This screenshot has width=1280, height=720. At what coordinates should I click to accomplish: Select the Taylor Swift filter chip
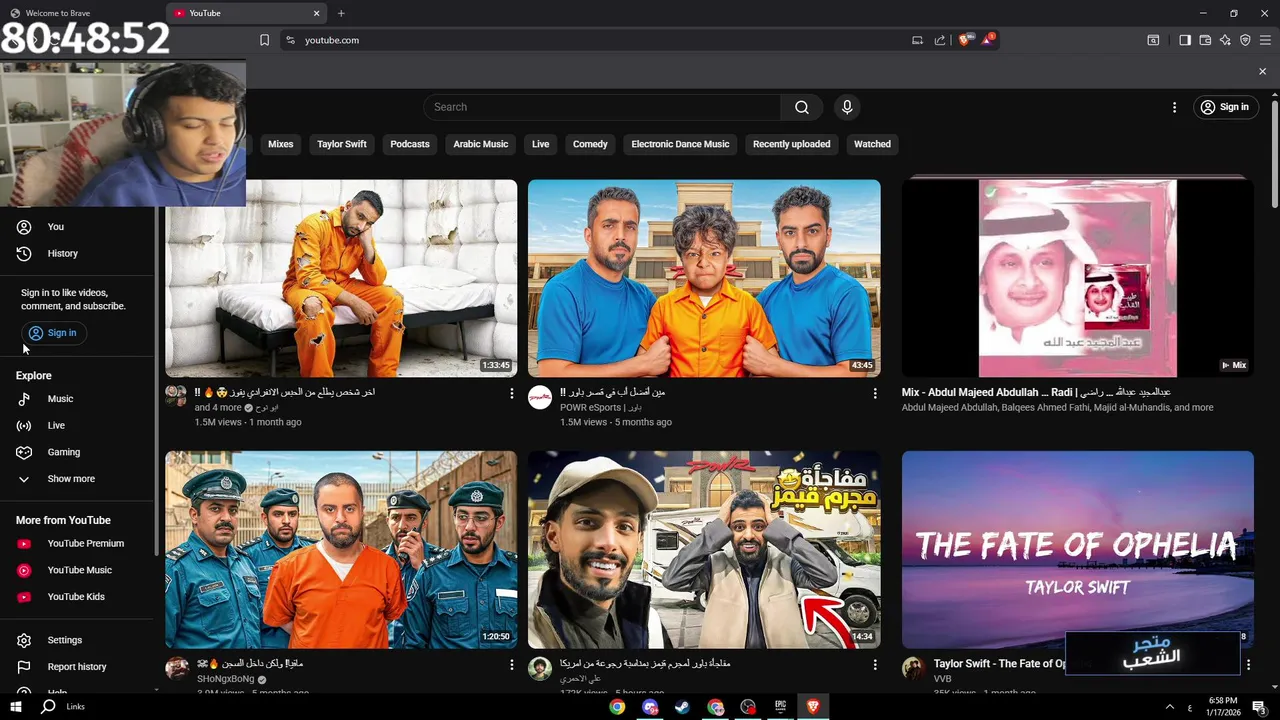pyautogui.click(x=342, y=144)
